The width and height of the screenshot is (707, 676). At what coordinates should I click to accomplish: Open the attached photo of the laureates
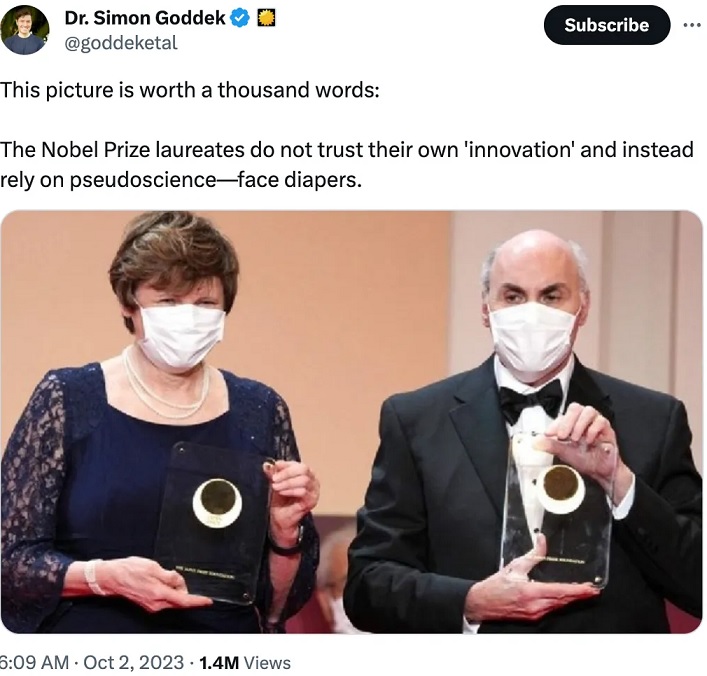(x=351, y=422)
